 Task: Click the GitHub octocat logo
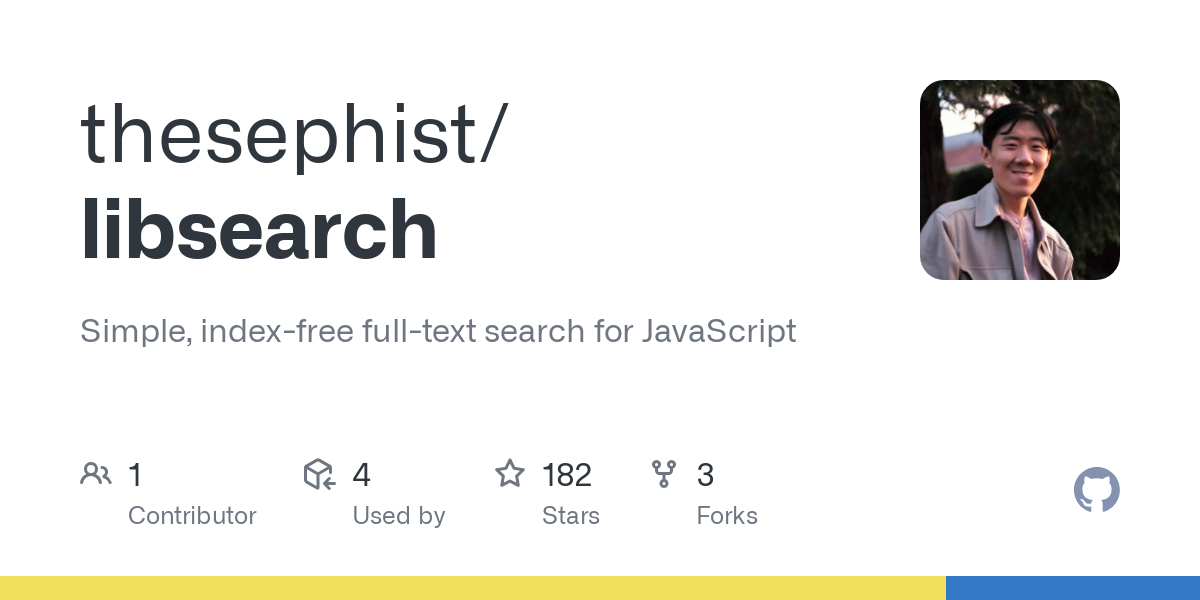pos(1096,490)
